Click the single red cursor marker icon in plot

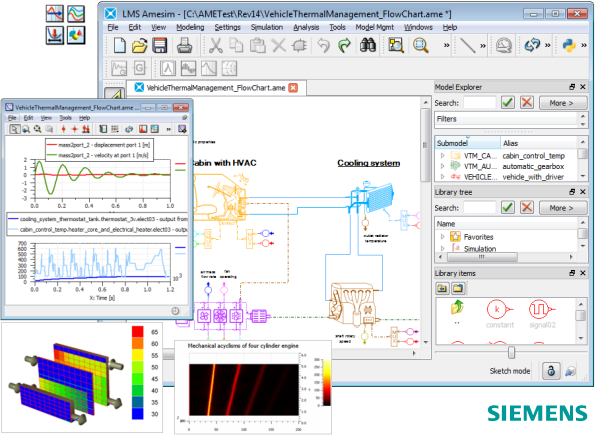point(64,129)
